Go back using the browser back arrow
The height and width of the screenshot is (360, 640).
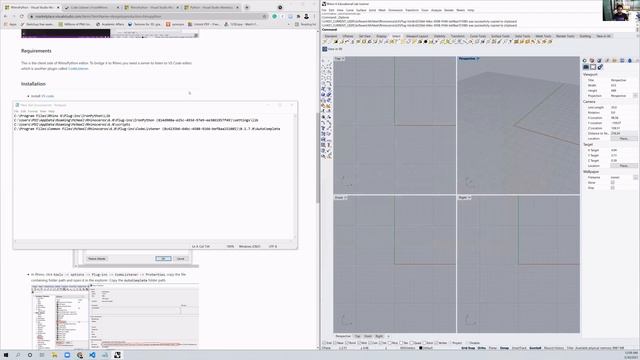[x=5, y=16]
